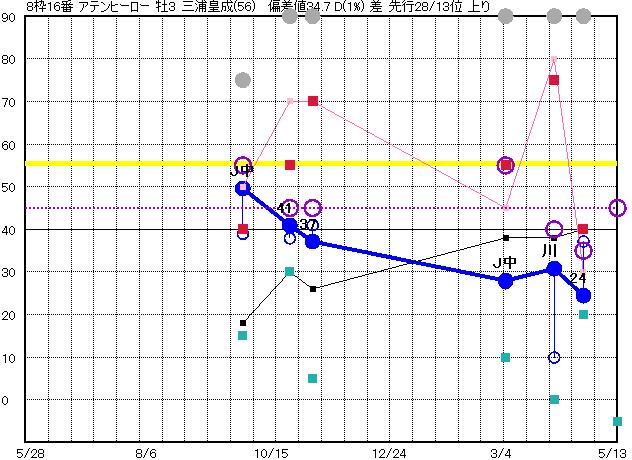The height and width of the screenshot is (460, 632).
Task: Click the 5/13 date label on x-axis
Action: 614,452
